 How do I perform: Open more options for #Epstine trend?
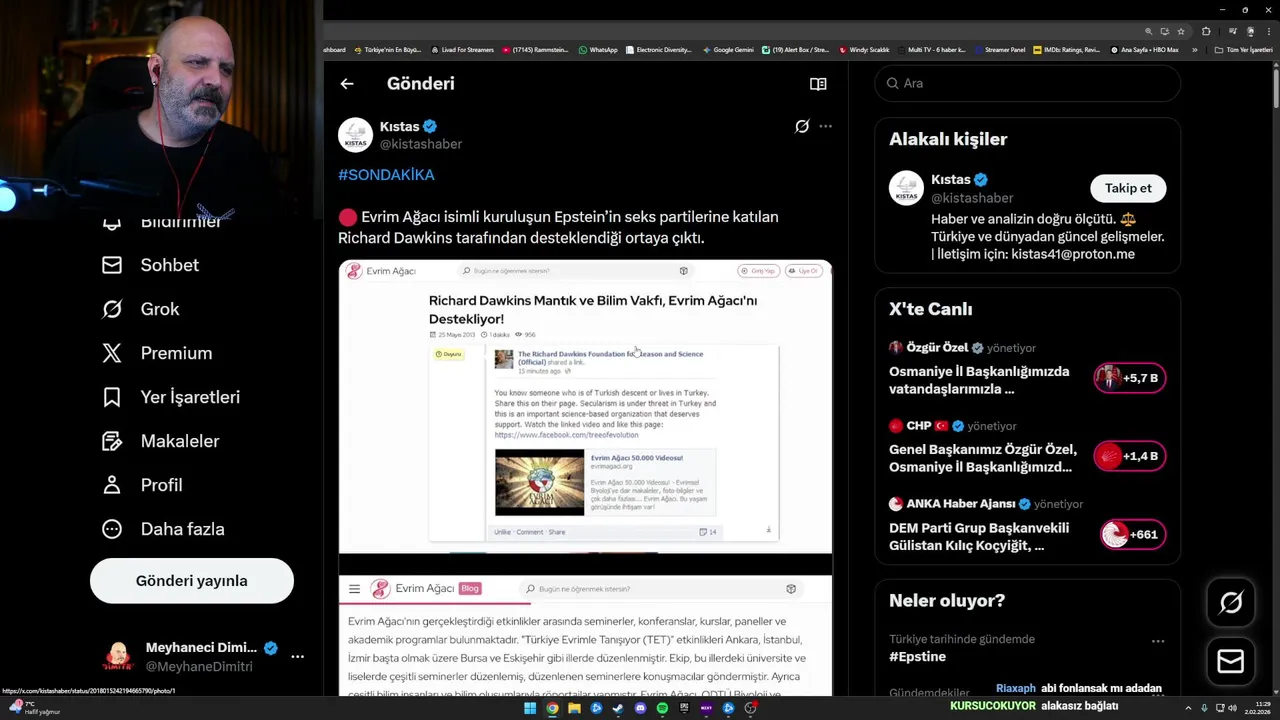tap(1158, 641)
